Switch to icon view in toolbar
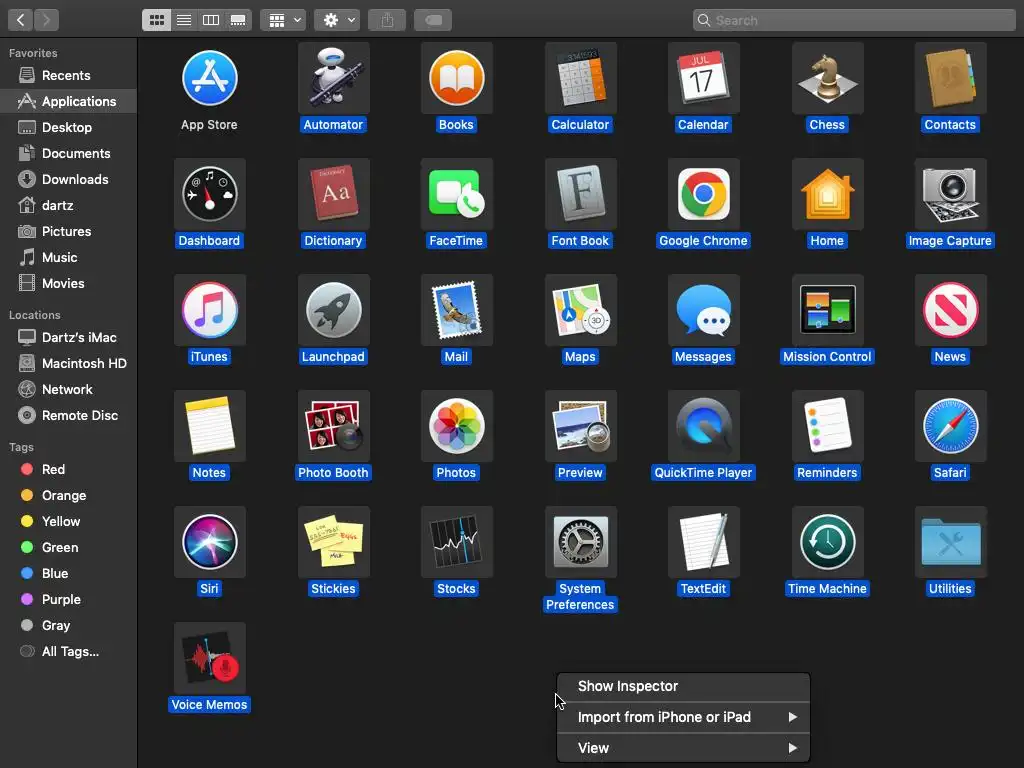Image resolution: width=1024 pixels, height=768 pixels. 157,20
